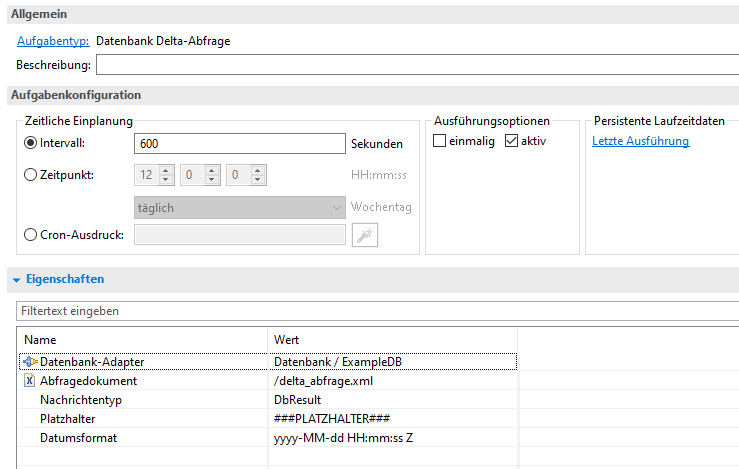
Task: Select the Datenbank-Adapter property row
Action: point(268,362)
